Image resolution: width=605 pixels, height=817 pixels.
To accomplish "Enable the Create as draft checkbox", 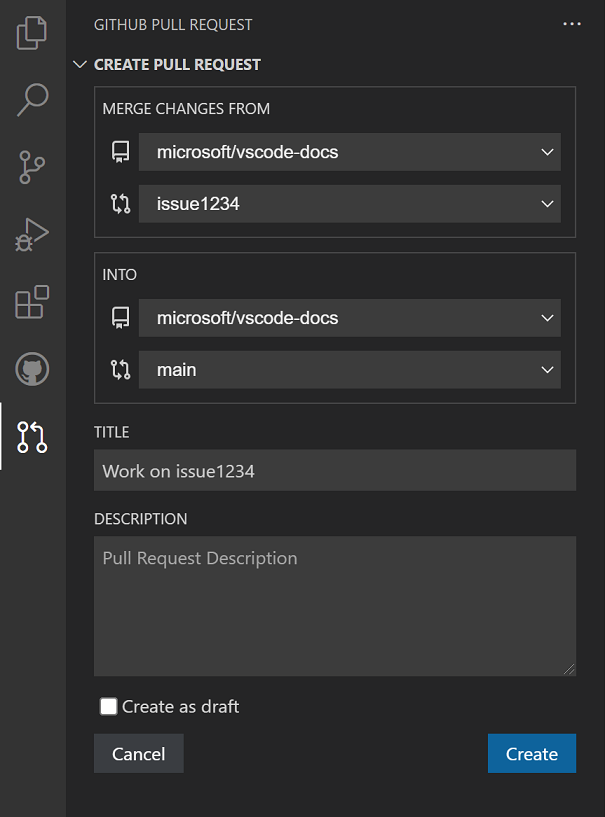I will [x=109, y=706].
